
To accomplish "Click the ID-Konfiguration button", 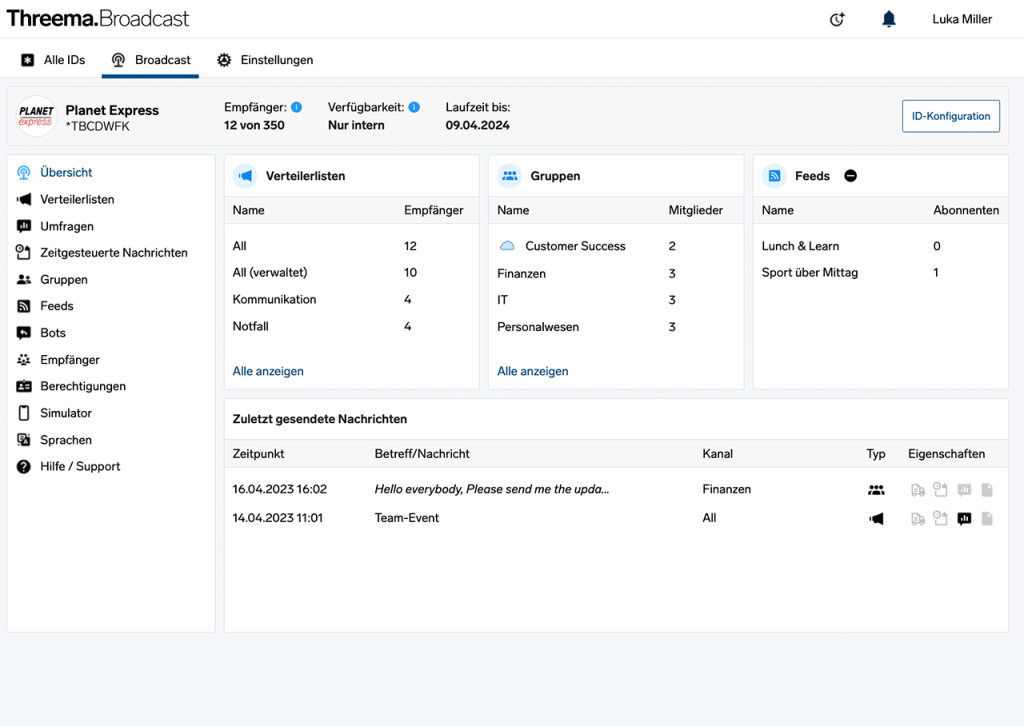I will [950, 116].
